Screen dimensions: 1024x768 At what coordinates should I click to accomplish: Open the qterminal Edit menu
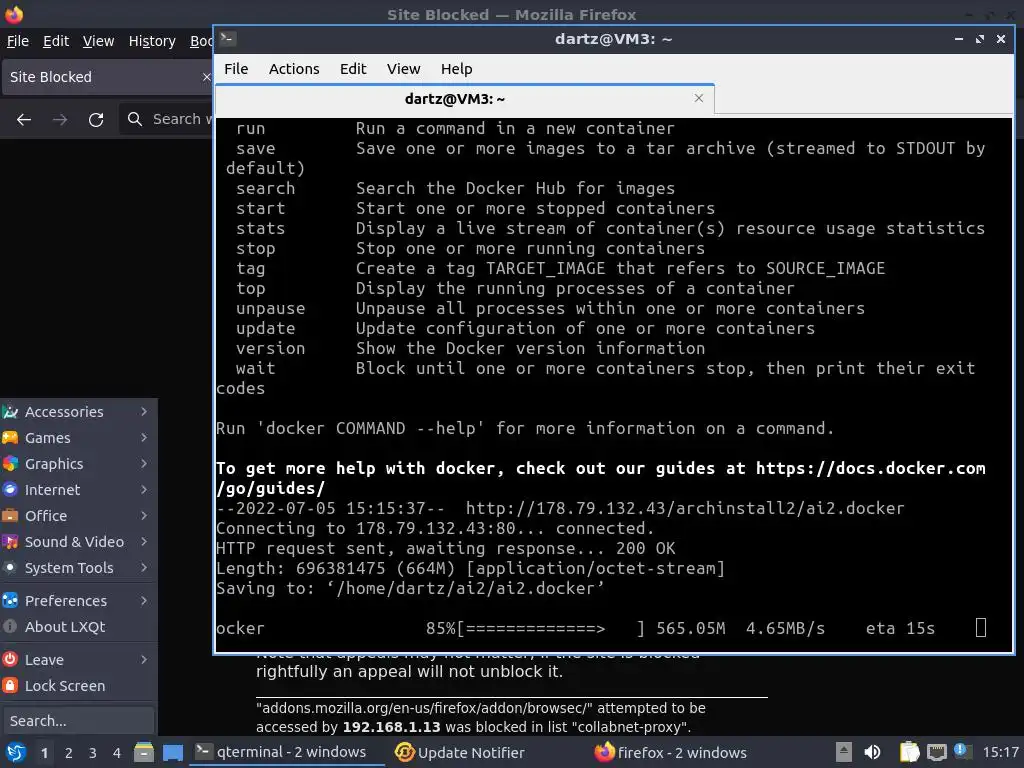353,69
